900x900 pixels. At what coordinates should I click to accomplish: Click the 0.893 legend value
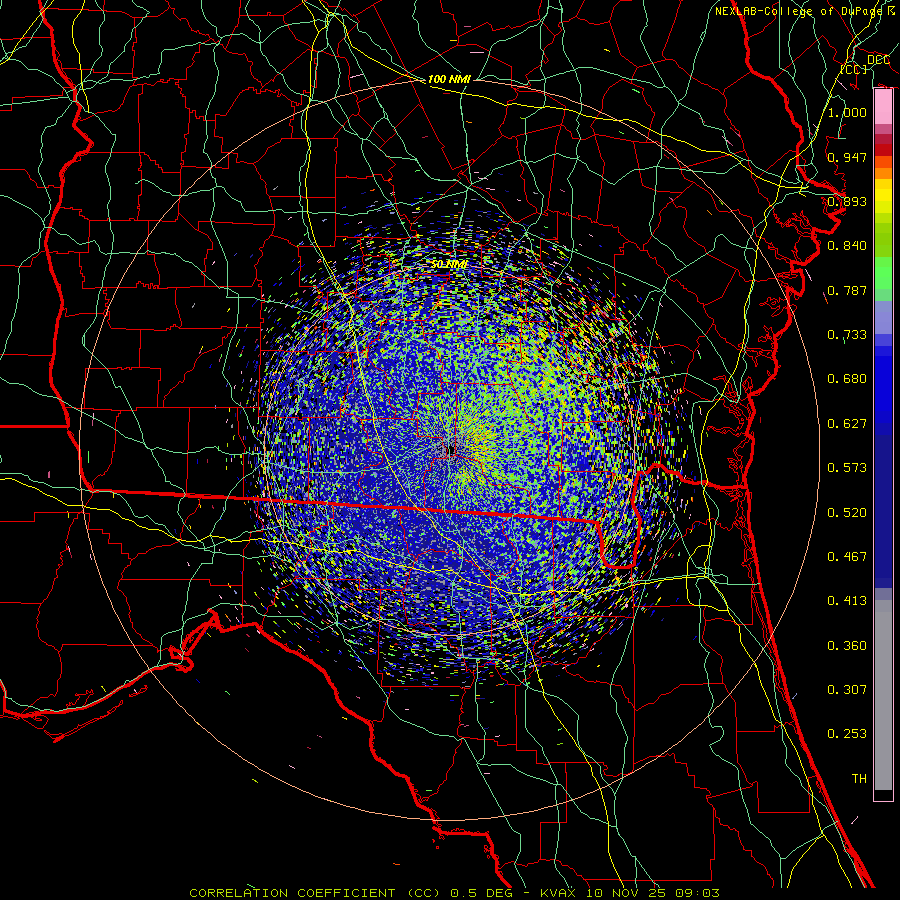[x=847, y=201]
